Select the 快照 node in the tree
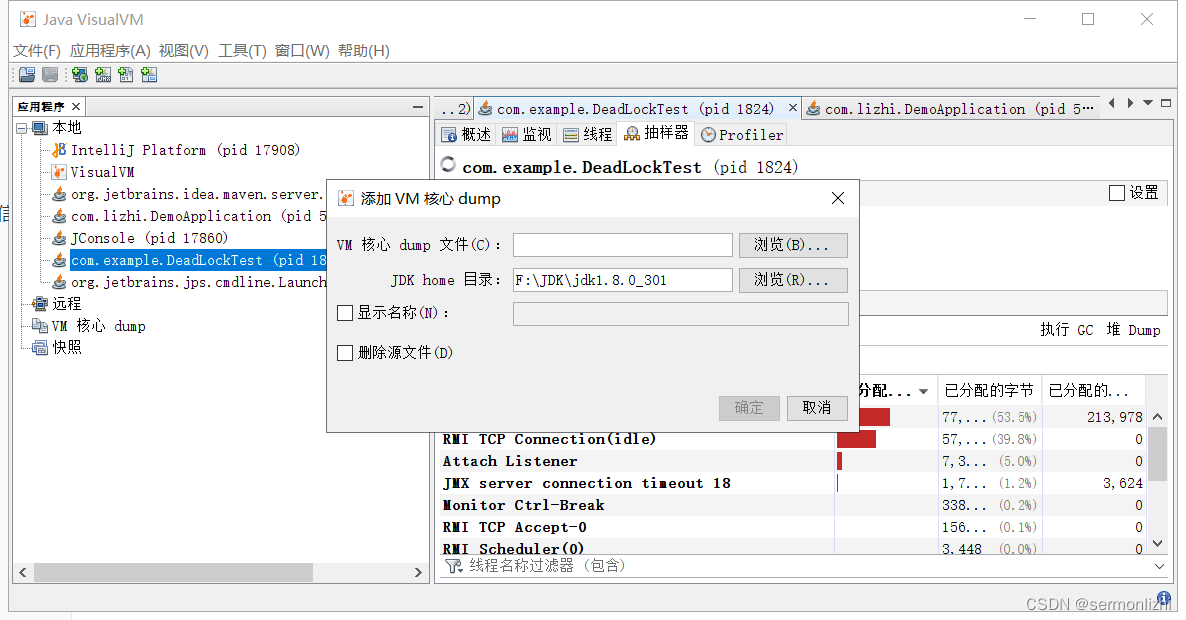 point(67,348)
